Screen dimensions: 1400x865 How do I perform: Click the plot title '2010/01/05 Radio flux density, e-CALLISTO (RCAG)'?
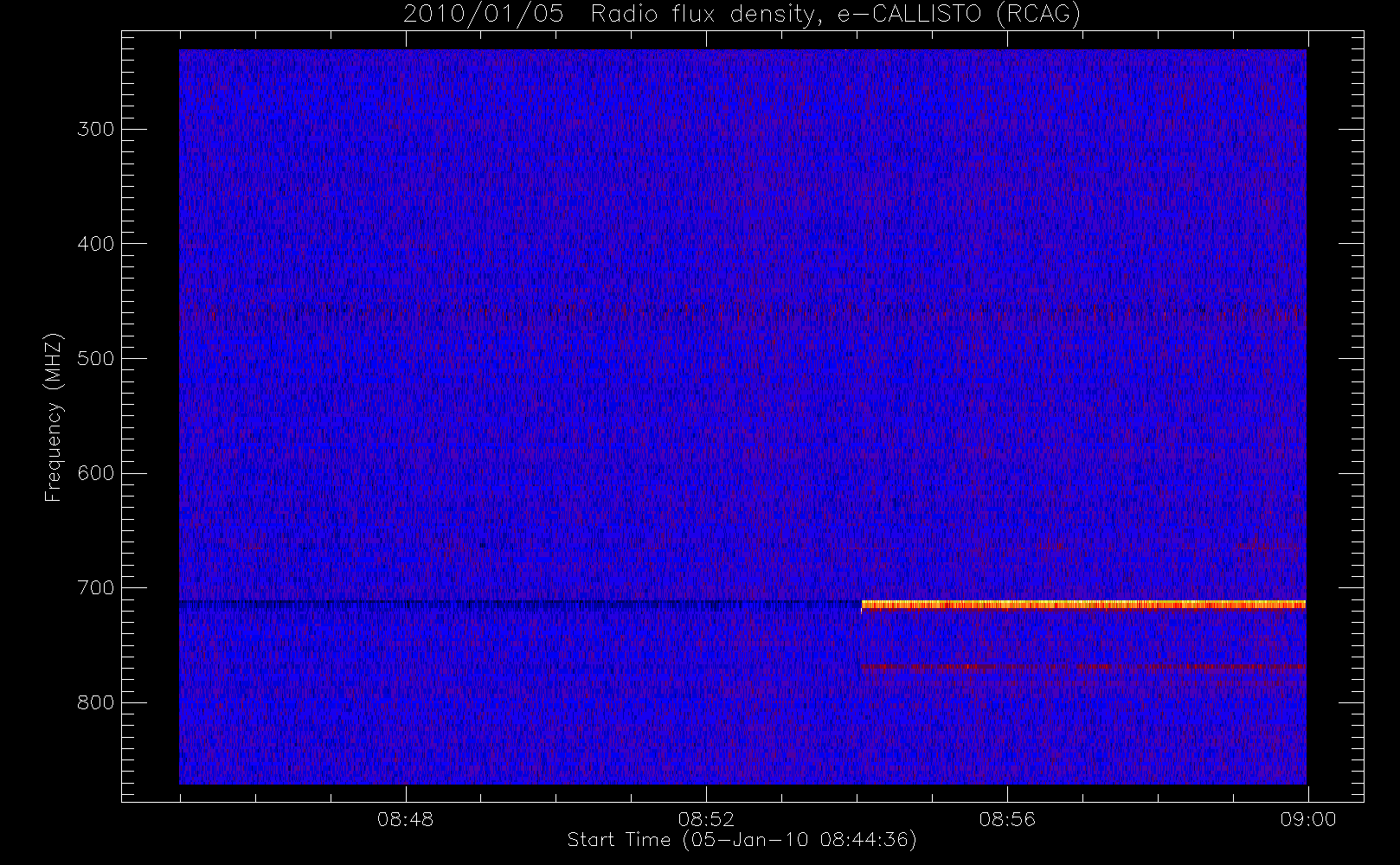tap(742, 15)
